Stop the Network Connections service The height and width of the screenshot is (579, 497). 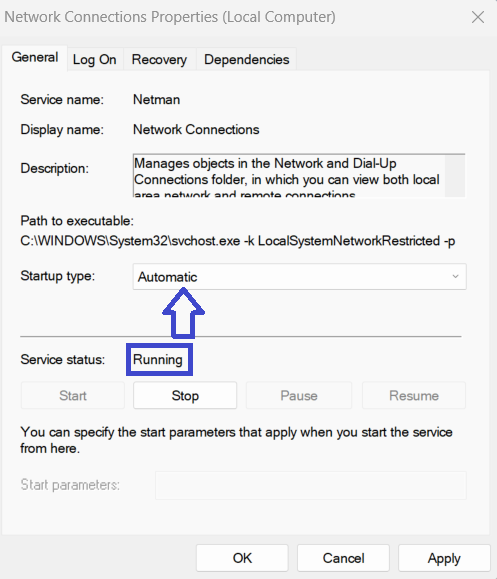[185, 395]
